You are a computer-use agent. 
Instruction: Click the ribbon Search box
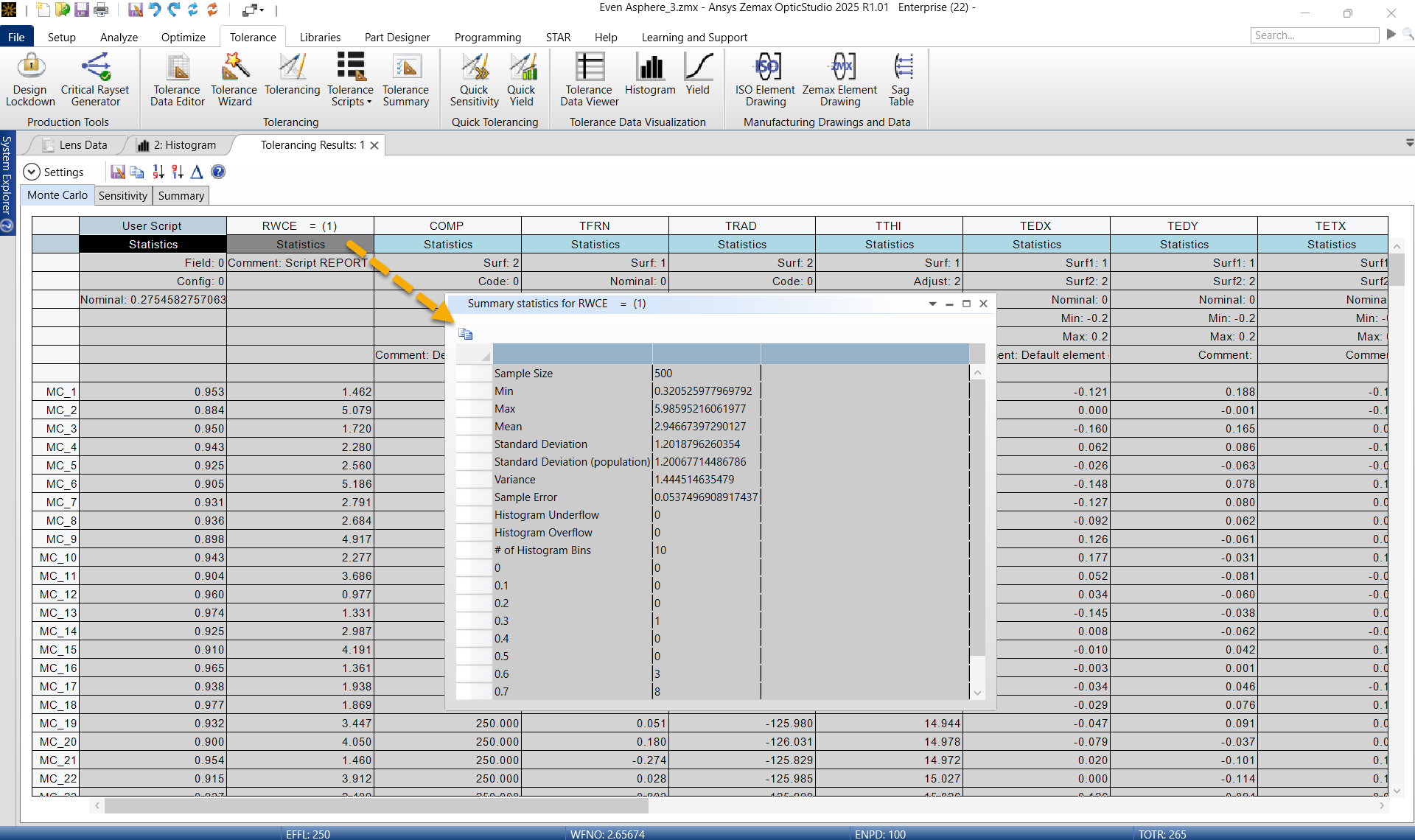1315,35
